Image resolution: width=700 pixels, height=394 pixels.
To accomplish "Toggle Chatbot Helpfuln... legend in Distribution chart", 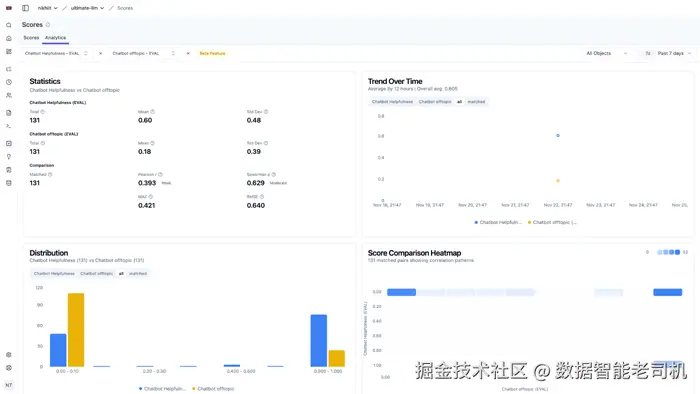I will [162, 389].
